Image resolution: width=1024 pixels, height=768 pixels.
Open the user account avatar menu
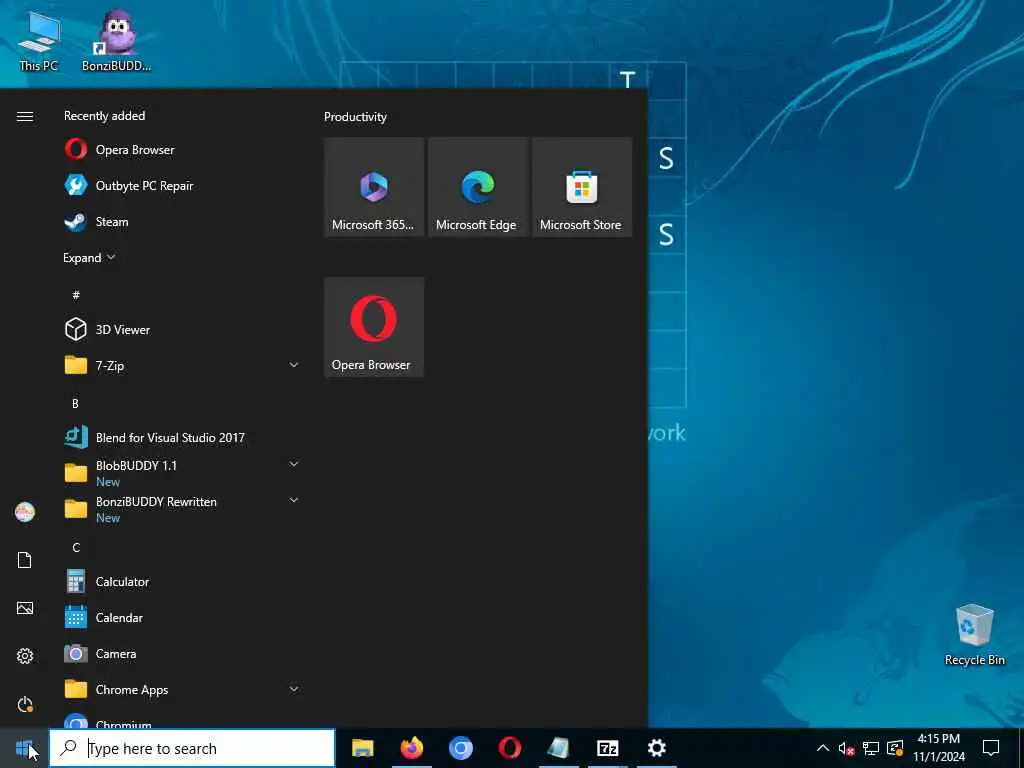pos(25,512)
